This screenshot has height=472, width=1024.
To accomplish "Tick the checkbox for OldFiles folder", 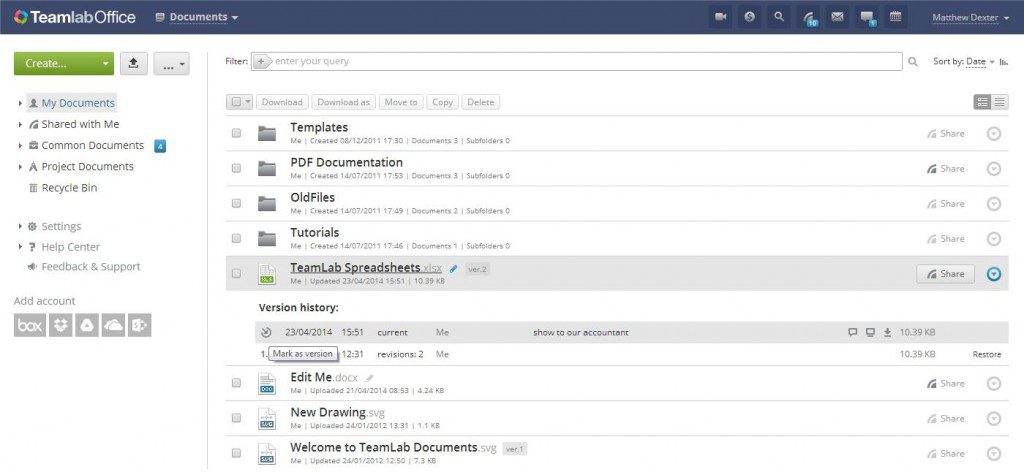I will coord(236,204).
